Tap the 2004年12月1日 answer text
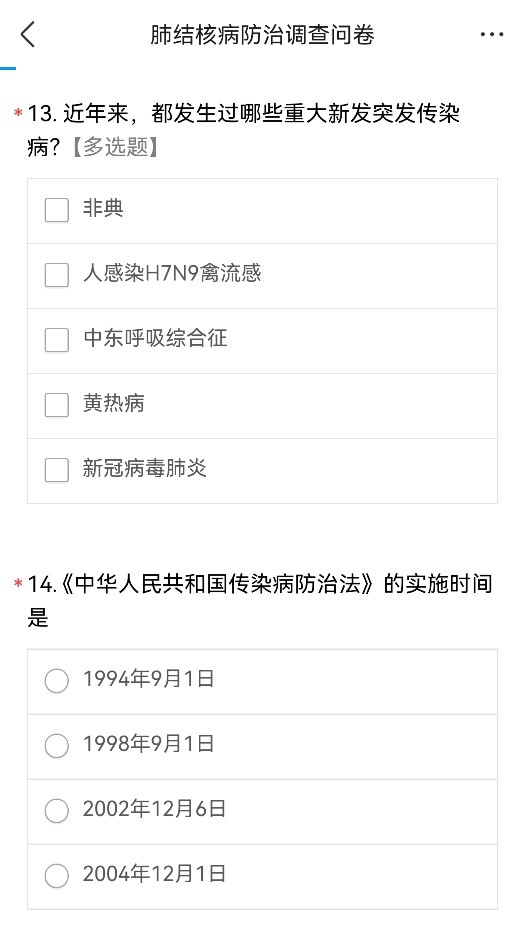The width and height of the screenshot is (525, 934). (154, 874)
